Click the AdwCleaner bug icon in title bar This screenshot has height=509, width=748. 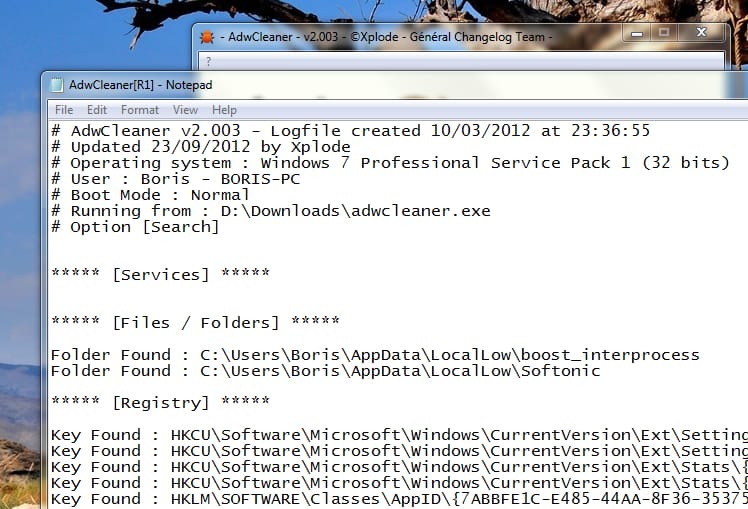point(207,37)
